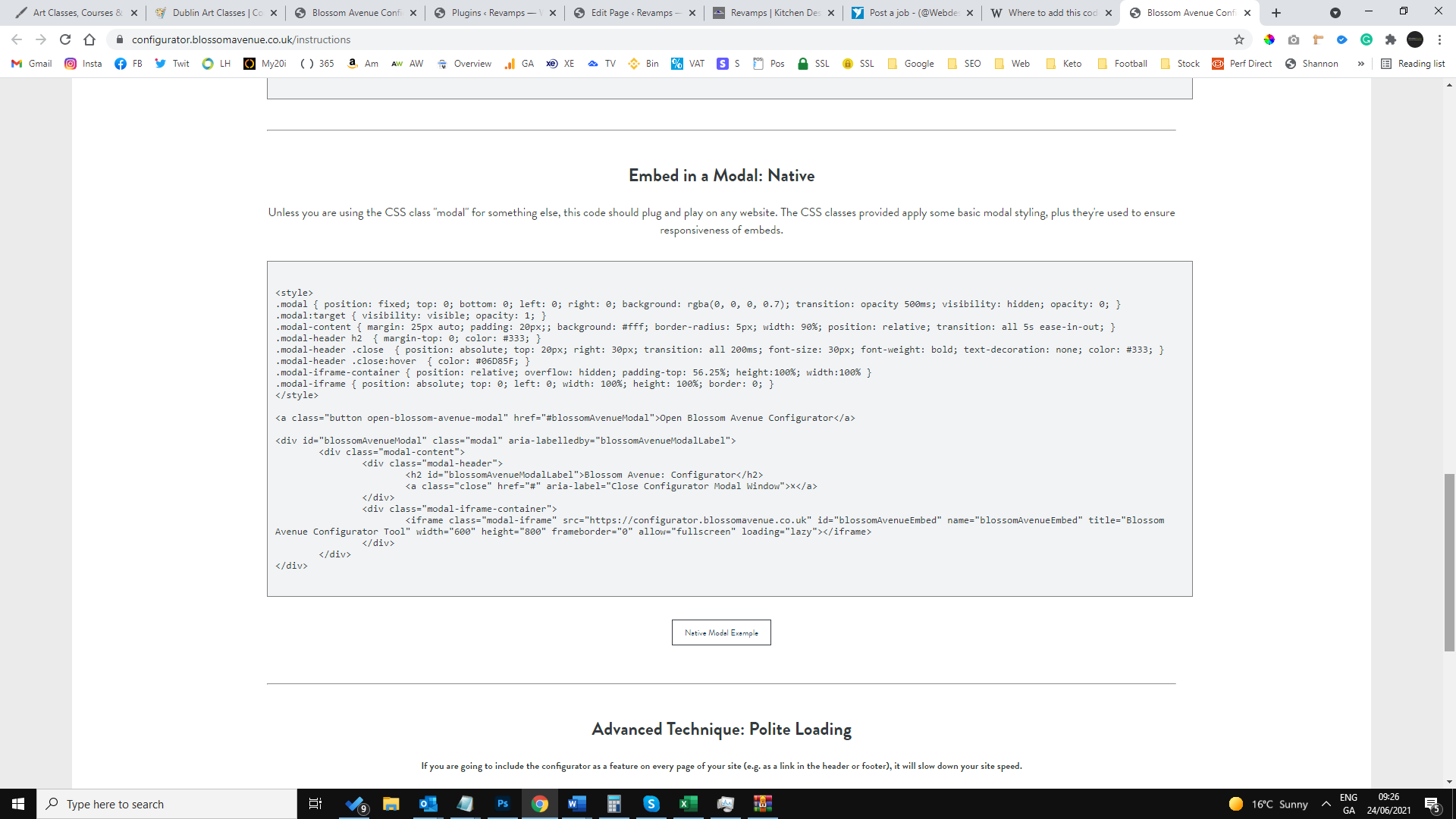The width and height of the screenshot is (1456, 819).
Task: Expand the Keto bookmarks folder
Action: (x=1064, y=64)
